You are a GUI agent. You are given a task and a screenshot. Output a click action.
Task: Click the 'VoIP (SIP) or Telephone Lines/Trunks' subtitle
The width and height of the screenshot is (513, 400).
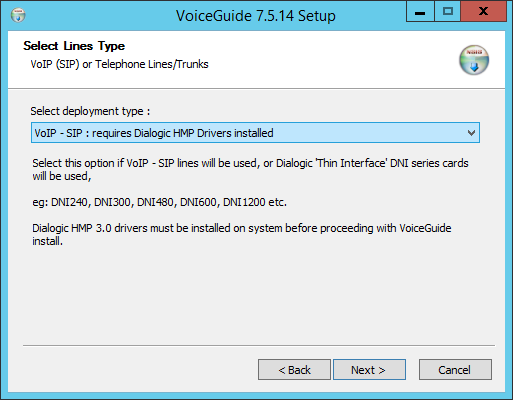[x=119, y=64]
